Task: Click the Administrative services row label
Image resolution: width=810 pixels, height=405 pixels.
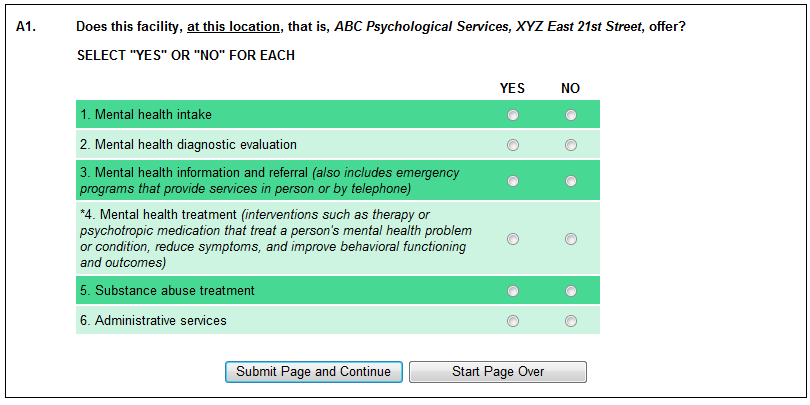Action: coord(153,321)
